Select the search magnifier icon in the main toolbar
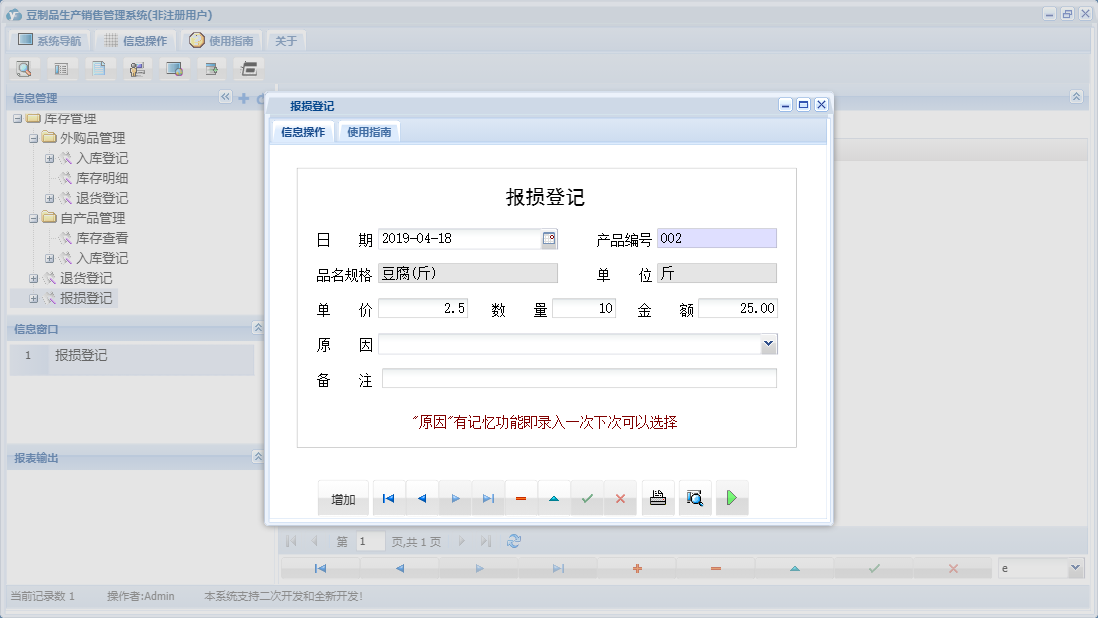Image resolution: width=1098 pixels, height=618 pixels. click(23, 68)
